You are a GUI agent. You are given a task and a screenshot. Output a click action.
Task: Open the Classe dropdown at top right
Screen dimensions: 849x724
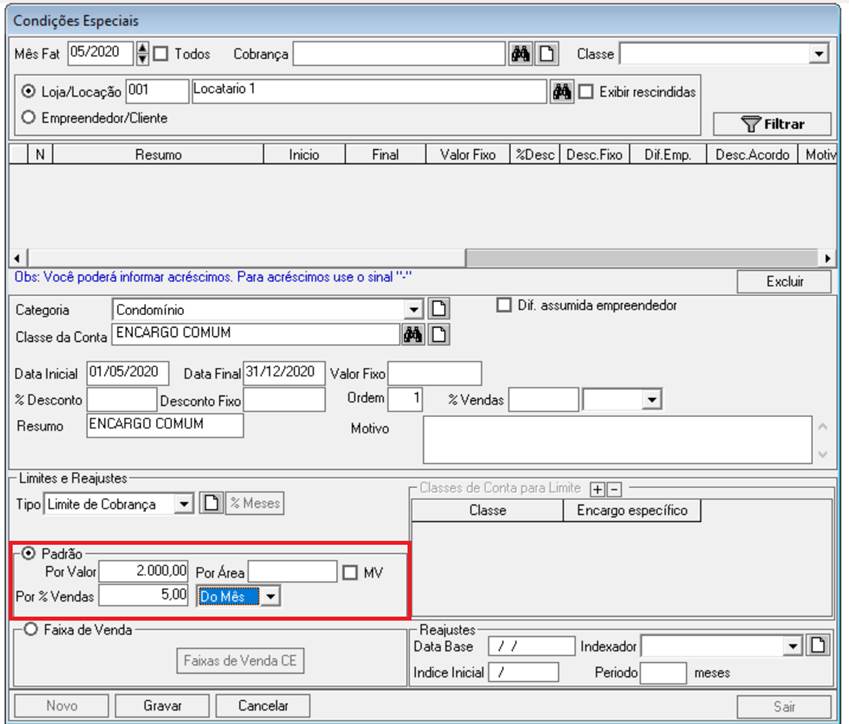point(819,54)
